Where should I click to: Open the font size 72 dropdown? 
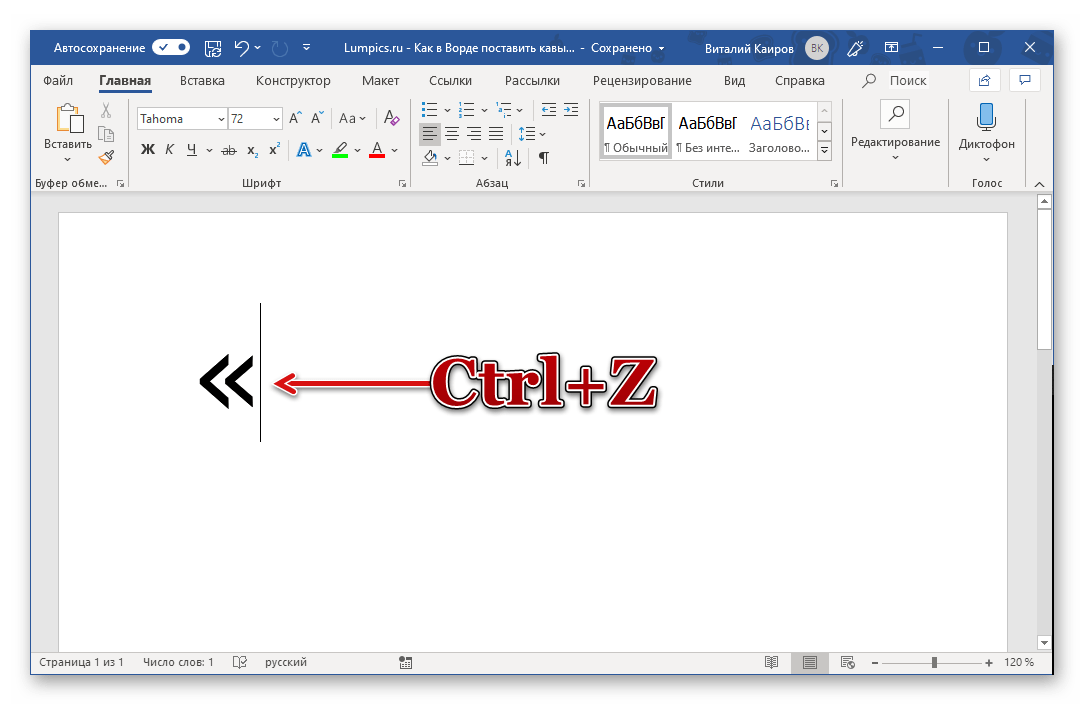(276, 119)
